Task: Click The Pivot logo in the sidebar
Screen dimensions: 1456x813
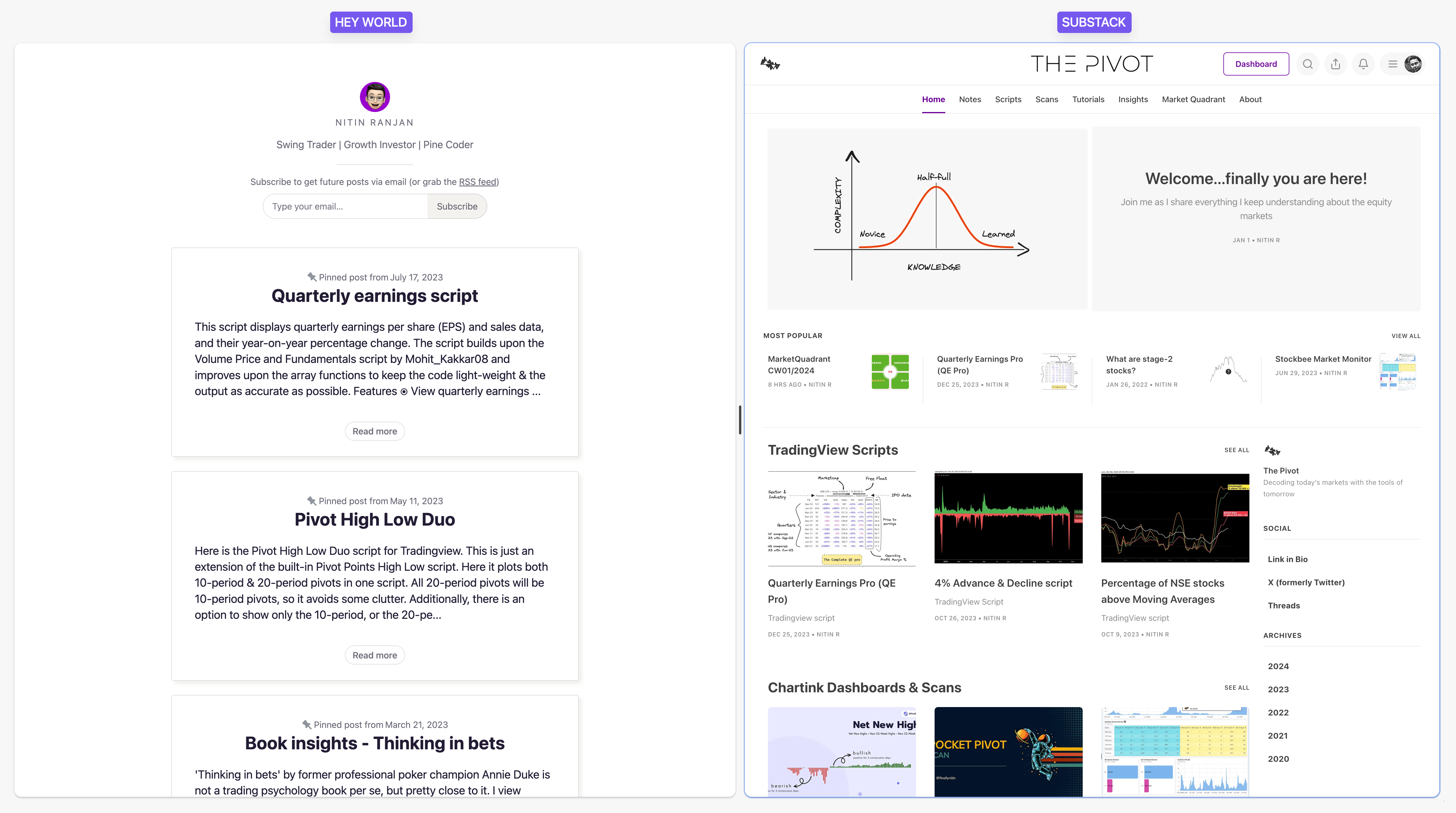Action: pyautogui.click(x=1272, y=451)
